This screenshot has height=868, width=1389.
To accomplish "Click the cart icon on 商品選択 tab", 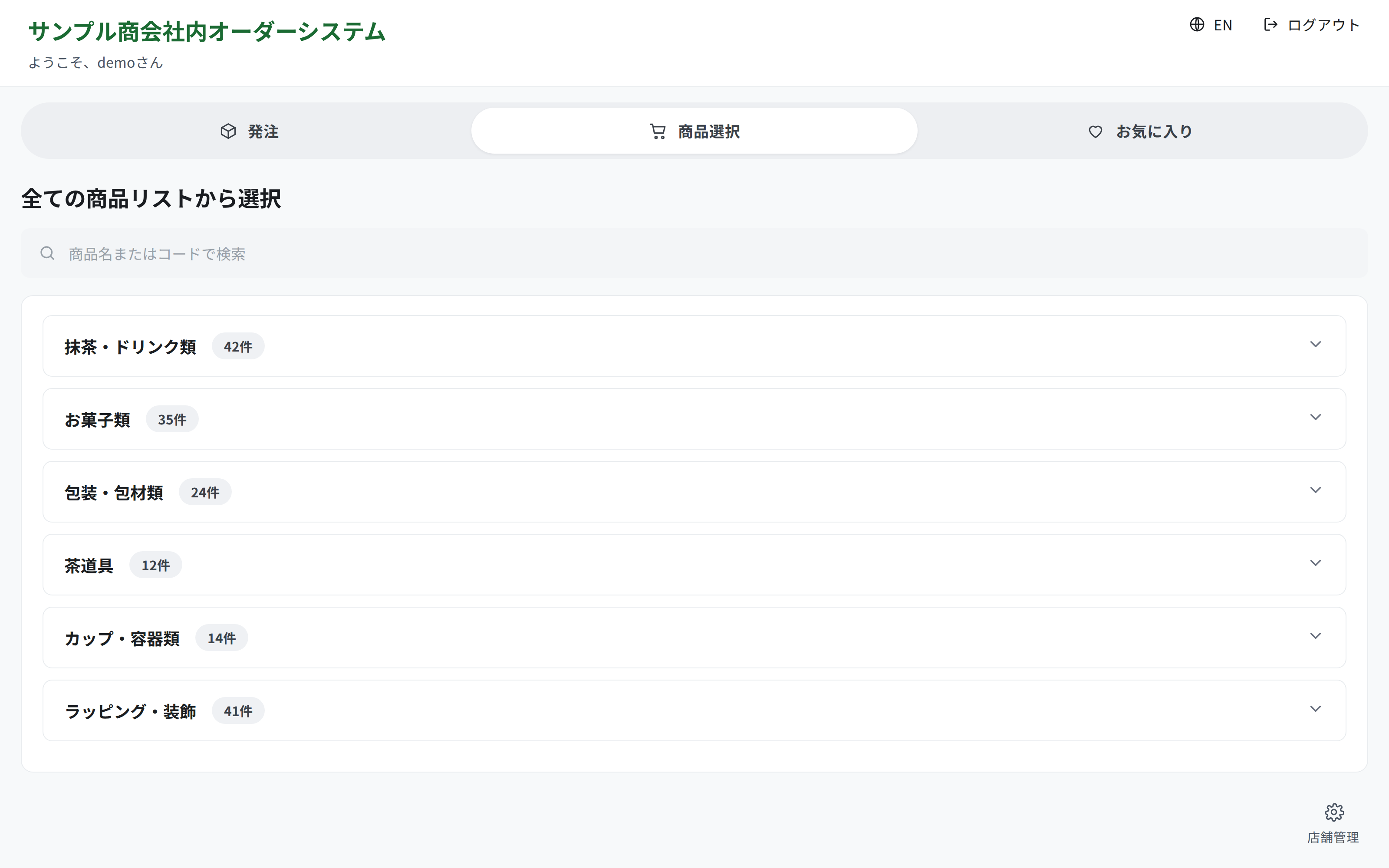I will pyautogui.click(x=658, y=132).
